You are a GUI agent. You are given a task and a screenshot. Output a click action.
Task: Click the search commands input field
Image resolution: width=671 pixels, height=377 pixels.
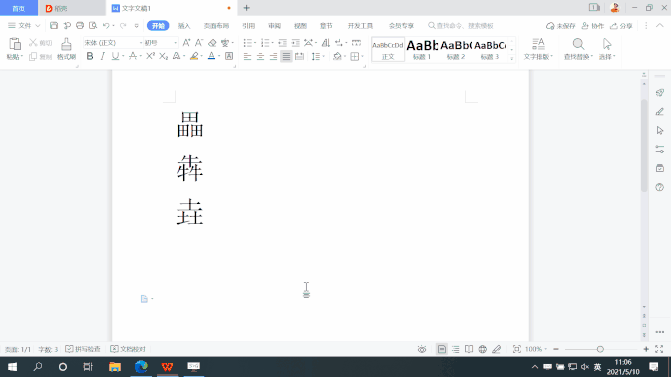point(461,26)
